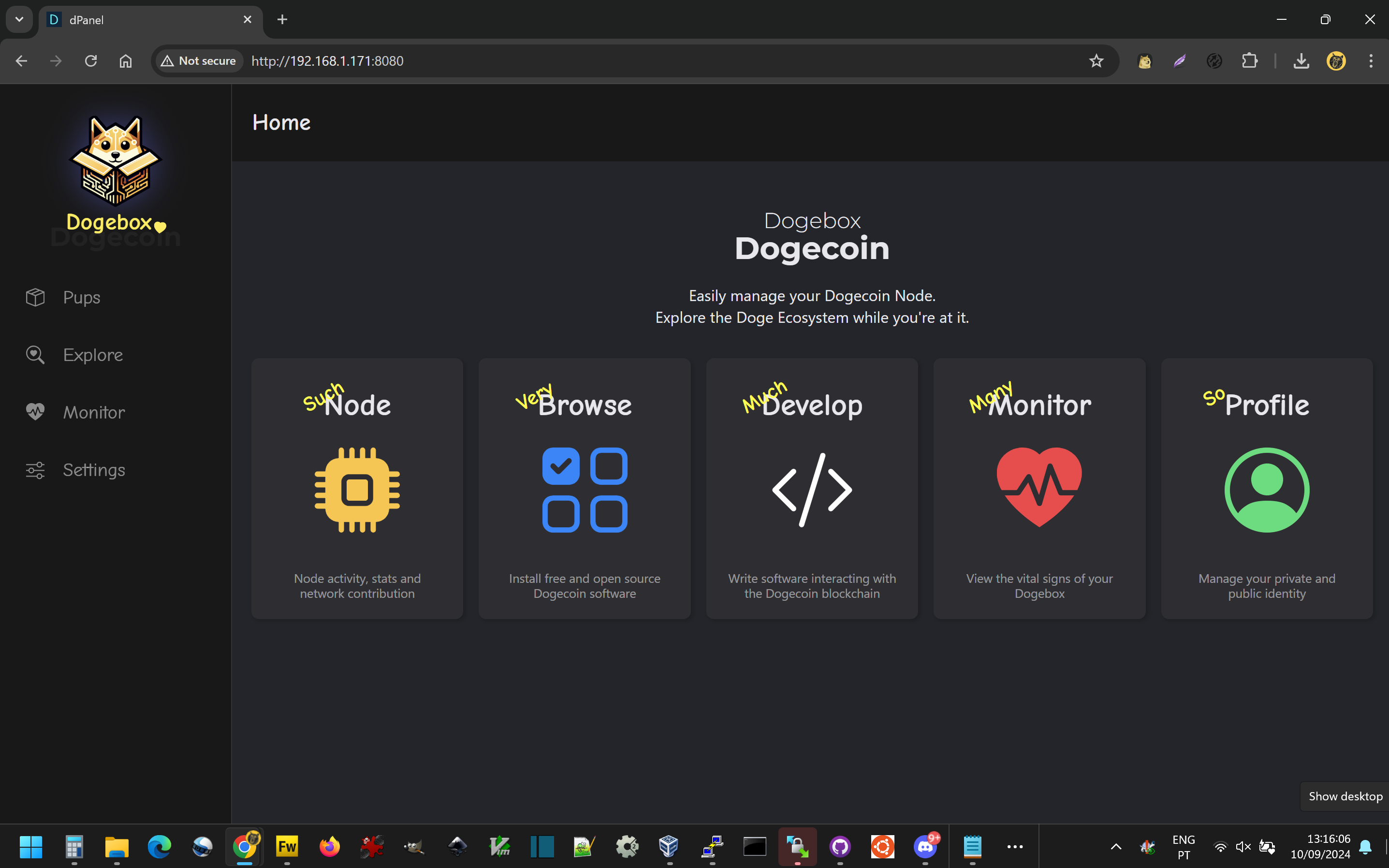1389x868 pixels.
Task: Open the browser profile avatar
Action: point(1336,61)
